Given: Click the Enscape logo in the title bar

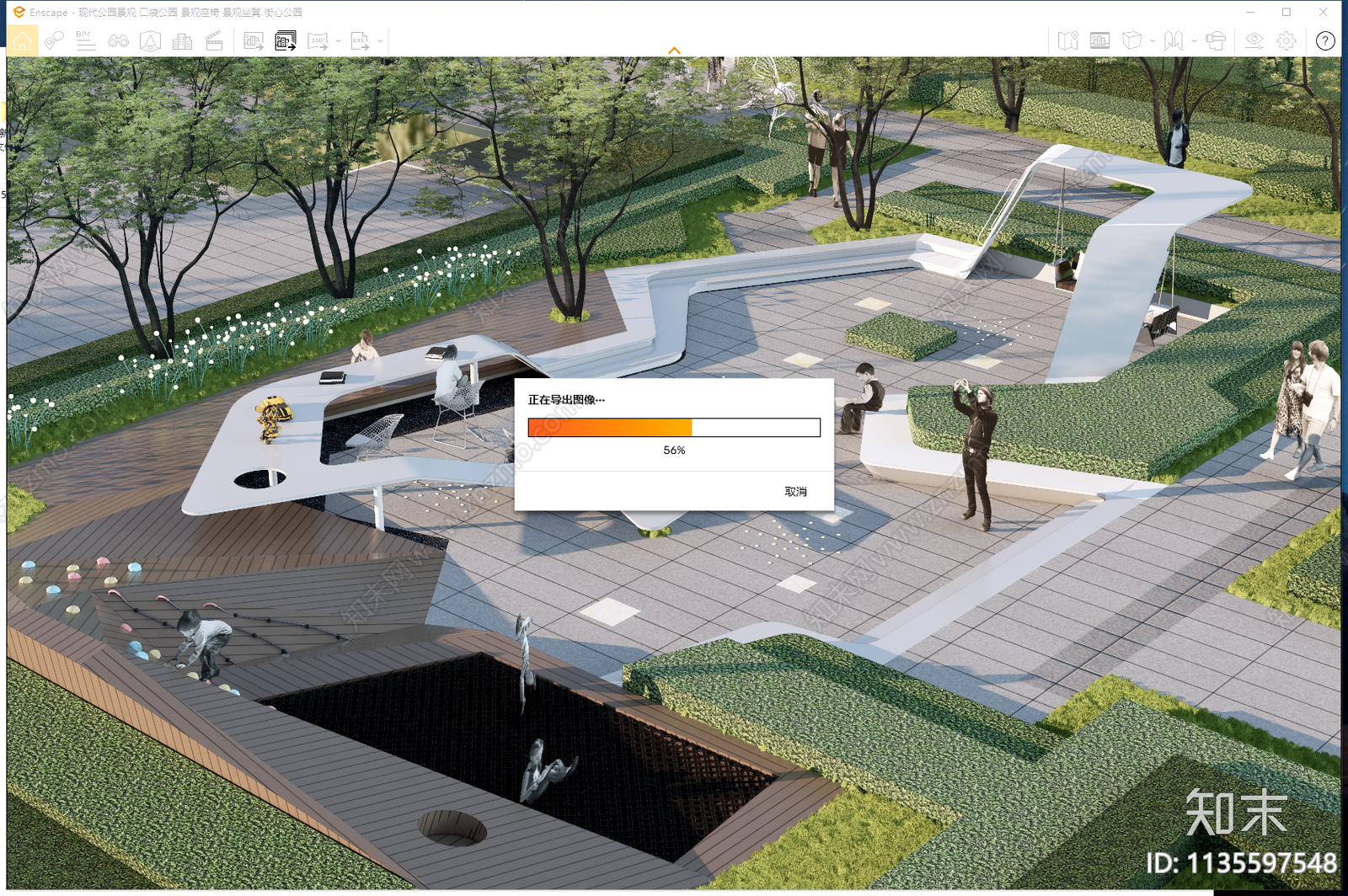Looking at the screenshot, I should [19, 12].
